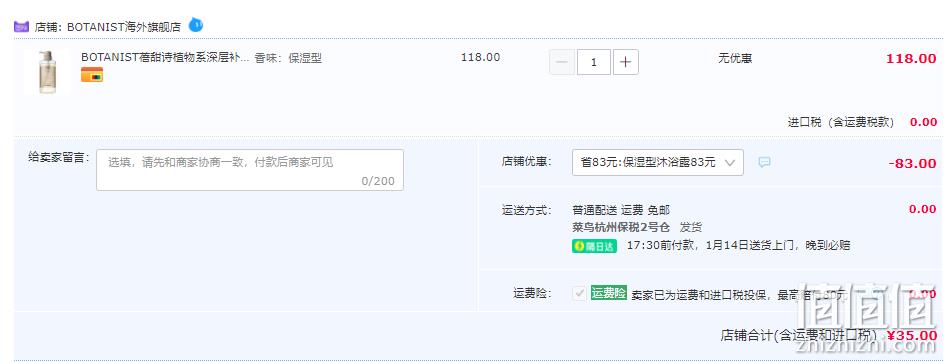Click the credit card payment icon
The height and width of the screenshot is (362, 945).
(92, 75)
